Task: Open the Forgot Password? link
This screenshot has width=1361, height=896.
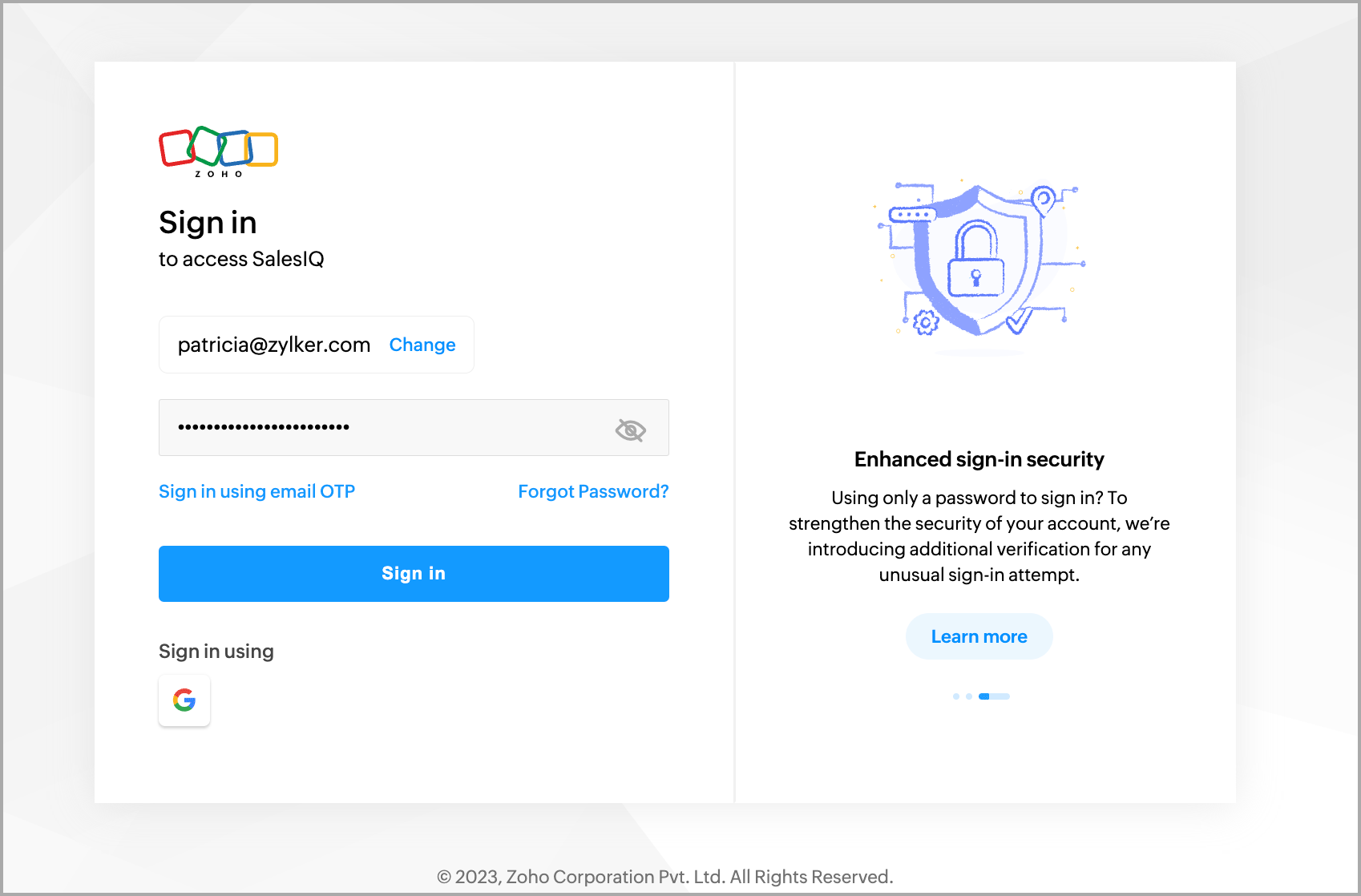Action: point(593,491)
